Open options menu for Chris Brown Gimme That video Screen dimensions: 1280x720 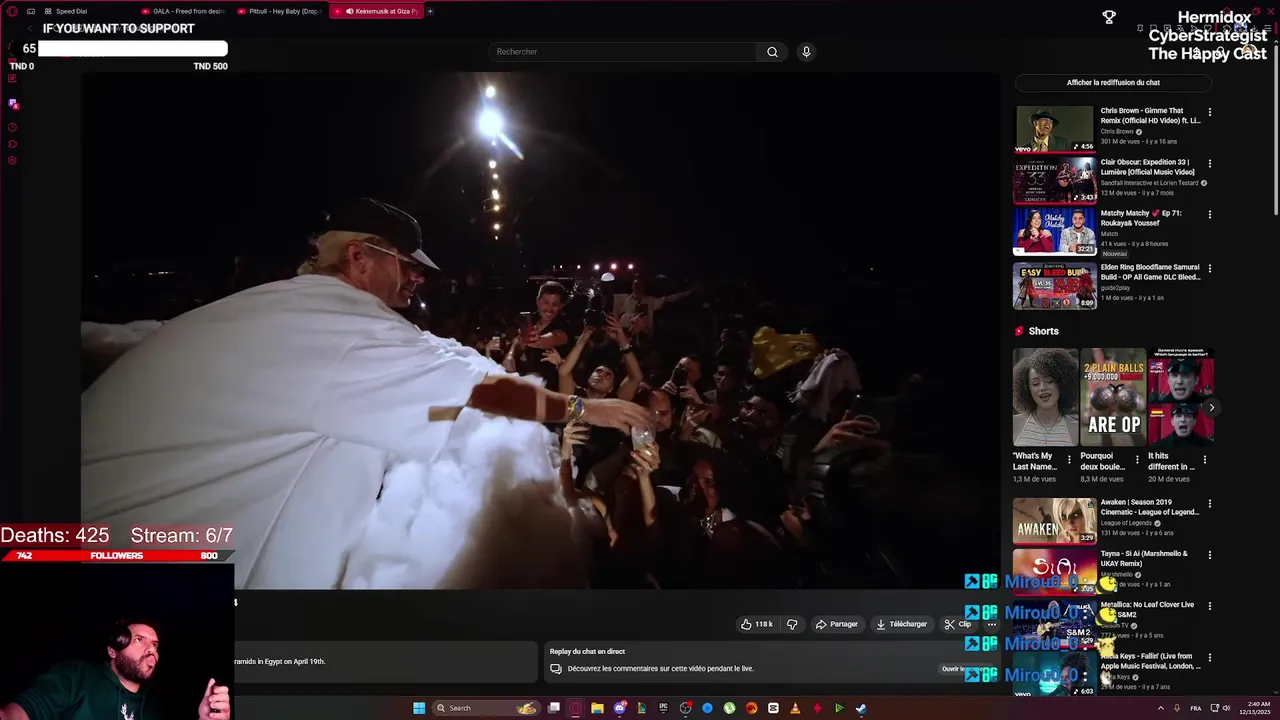click(x=1210, y=112)
